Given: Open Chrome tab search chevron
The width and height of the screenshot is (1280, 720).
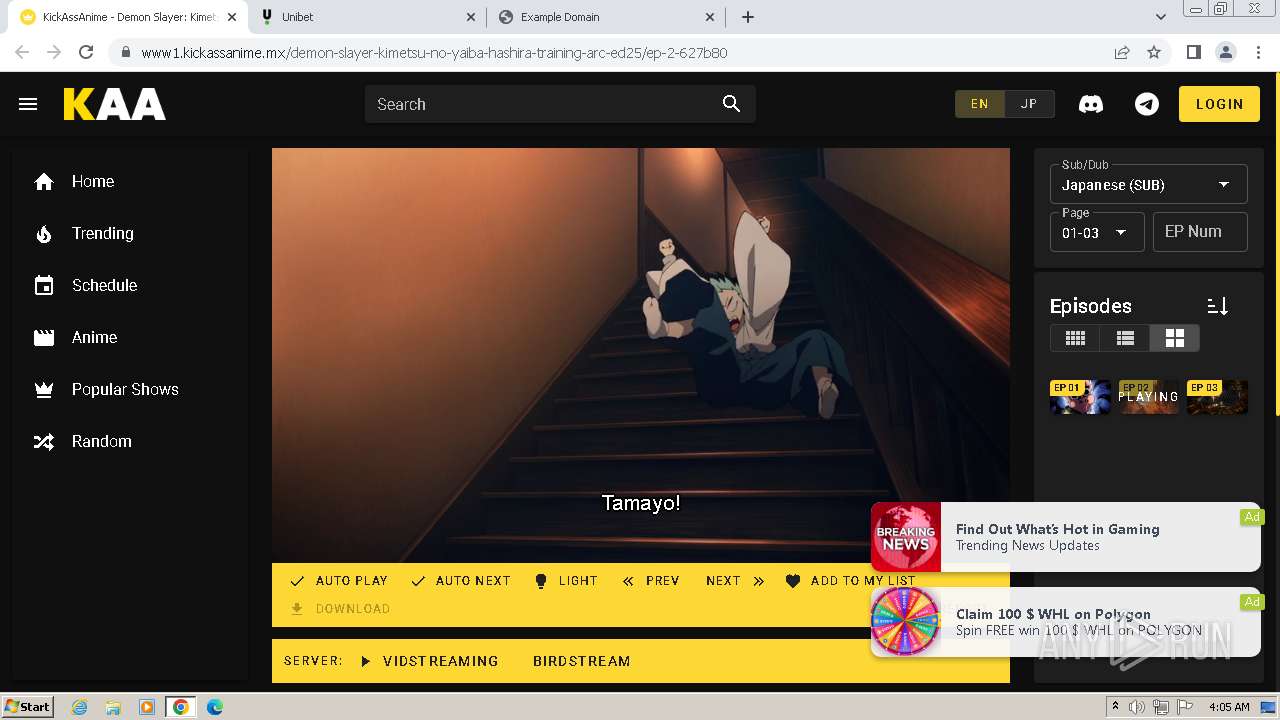Looking at the screenshot, I should pos(1160,17).
